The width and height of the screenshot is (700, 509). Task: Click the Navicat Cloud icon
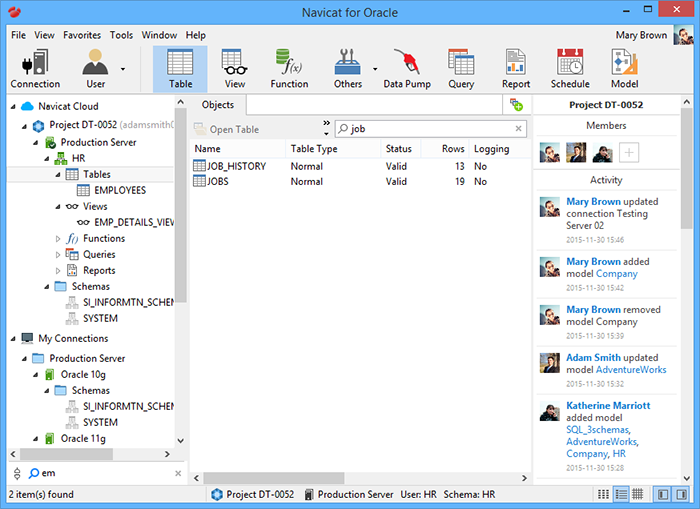click(28, 106)
